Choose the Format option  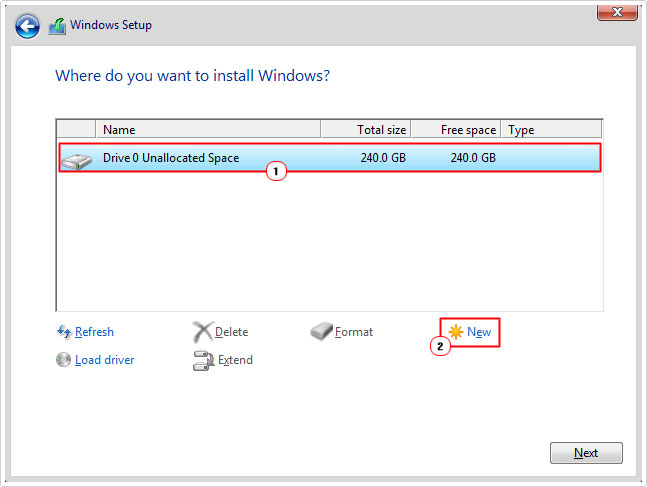[x=354, y=332]
